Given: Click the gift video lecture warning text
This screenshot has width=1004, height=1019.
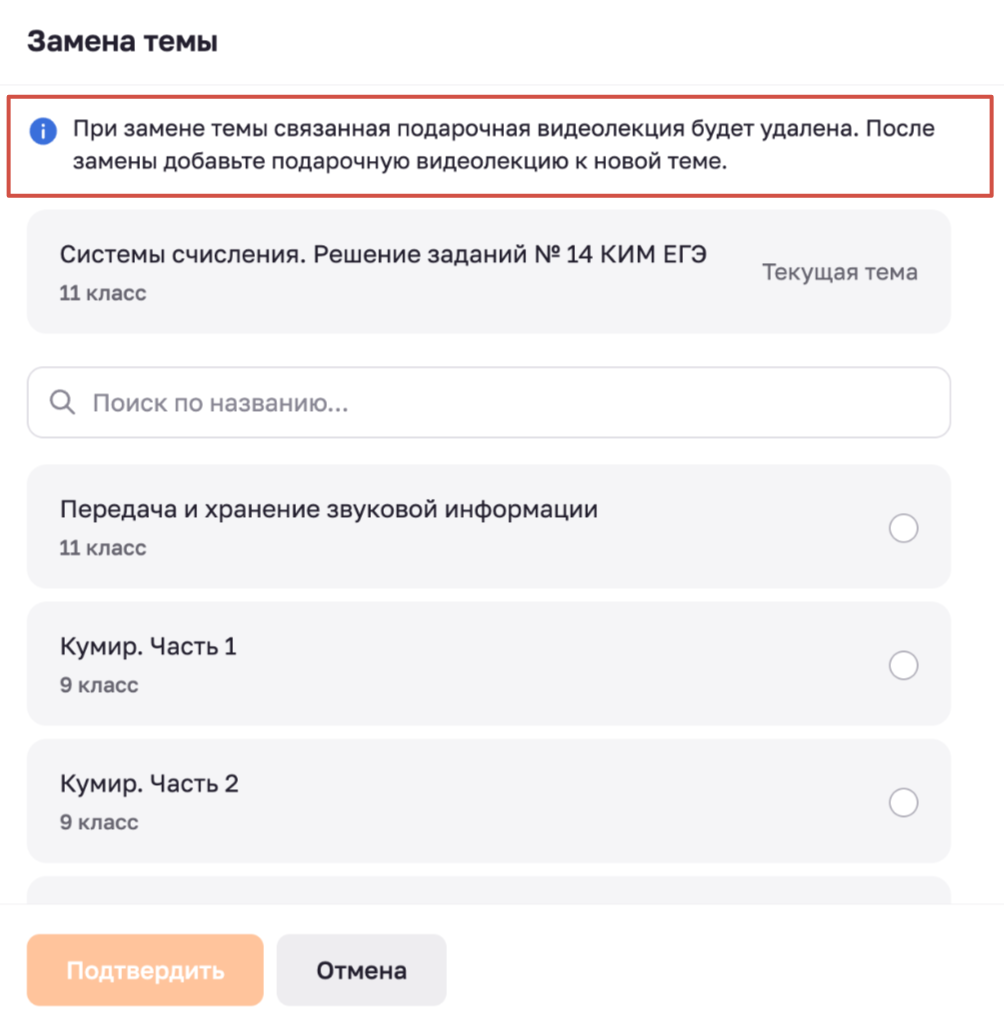Looking at the screenshot, I should point(504,144).
